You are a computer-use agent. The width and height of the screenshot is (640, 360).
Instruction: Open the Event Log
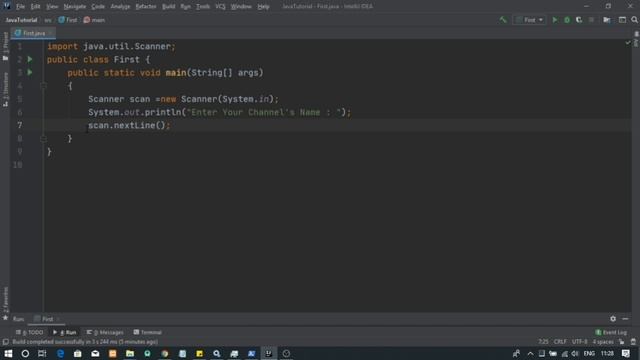(611, 332)
